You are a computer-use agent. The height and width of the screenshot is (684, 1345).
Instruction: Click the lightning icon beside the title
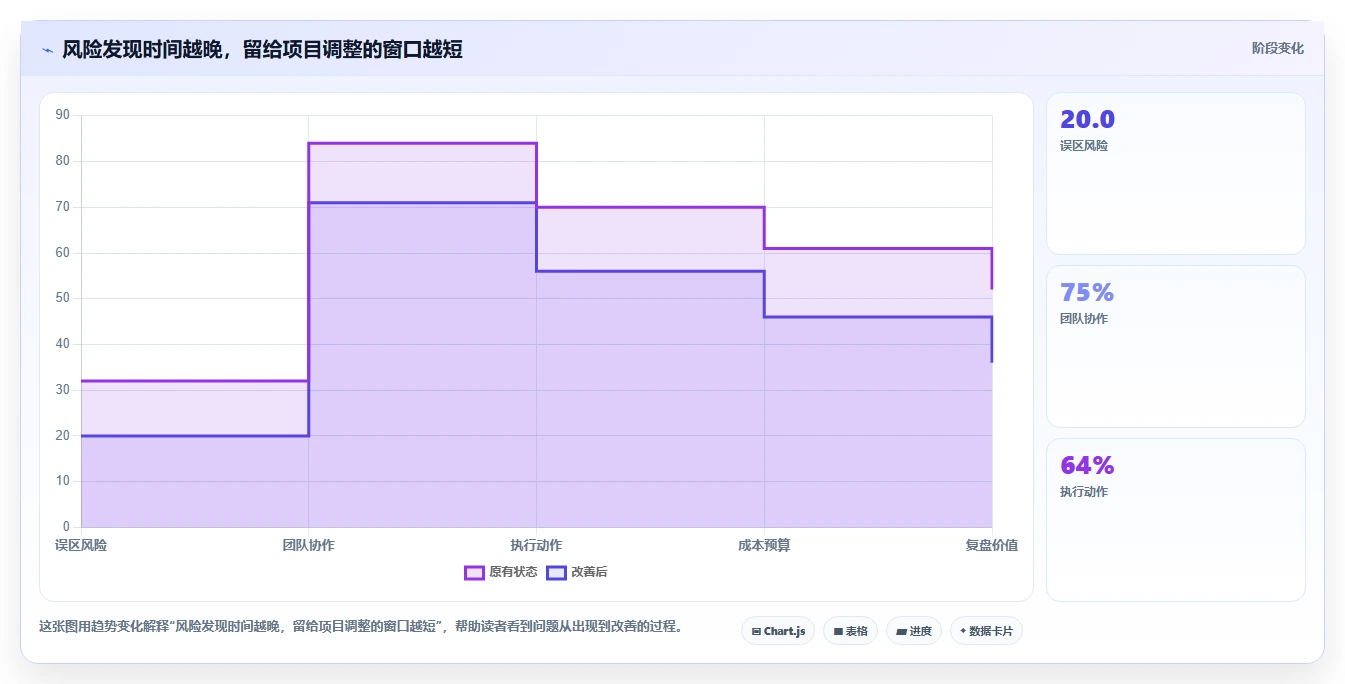(x=47, y=50)
